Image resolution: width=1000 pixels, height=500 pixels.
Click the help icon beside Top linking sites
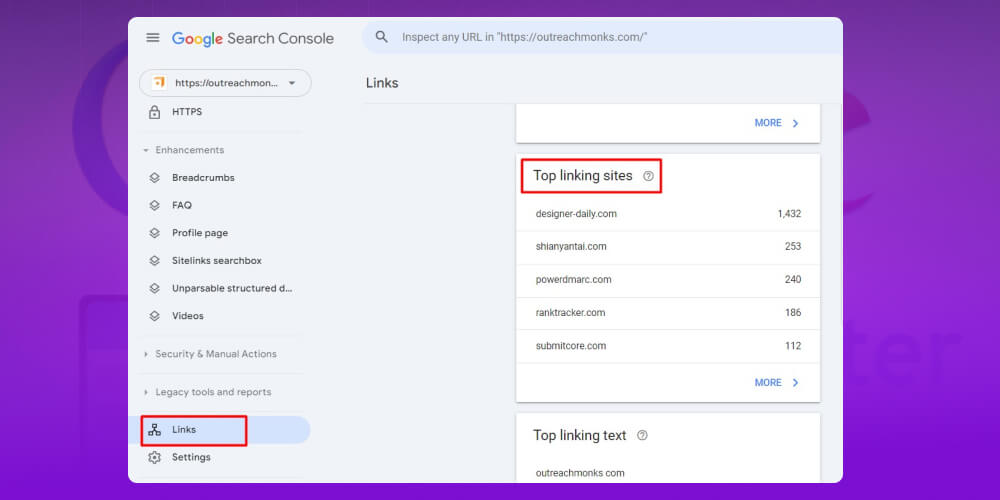[x=648, y=176]
